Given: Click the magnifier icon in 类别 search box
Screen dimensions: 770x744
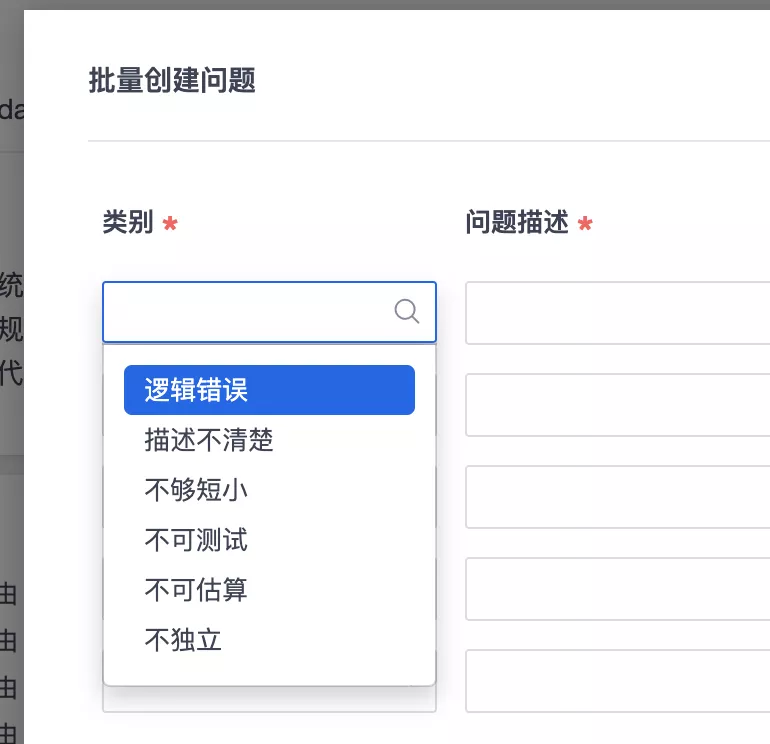Looking at the screenshot, I should point(407,311).
